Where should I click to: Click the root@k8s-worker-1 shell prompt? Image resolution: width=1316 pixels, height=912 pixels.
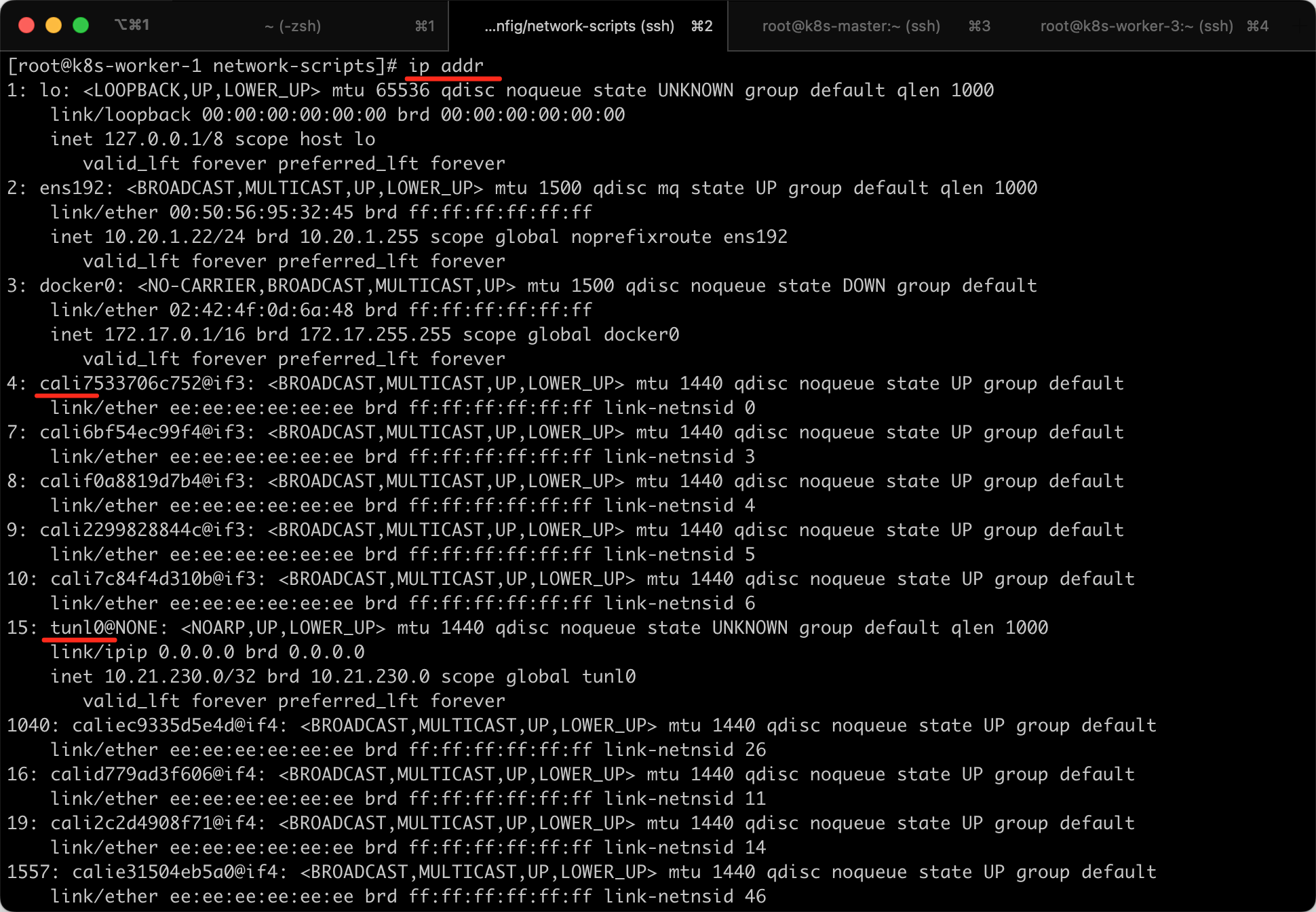[201, 66]
